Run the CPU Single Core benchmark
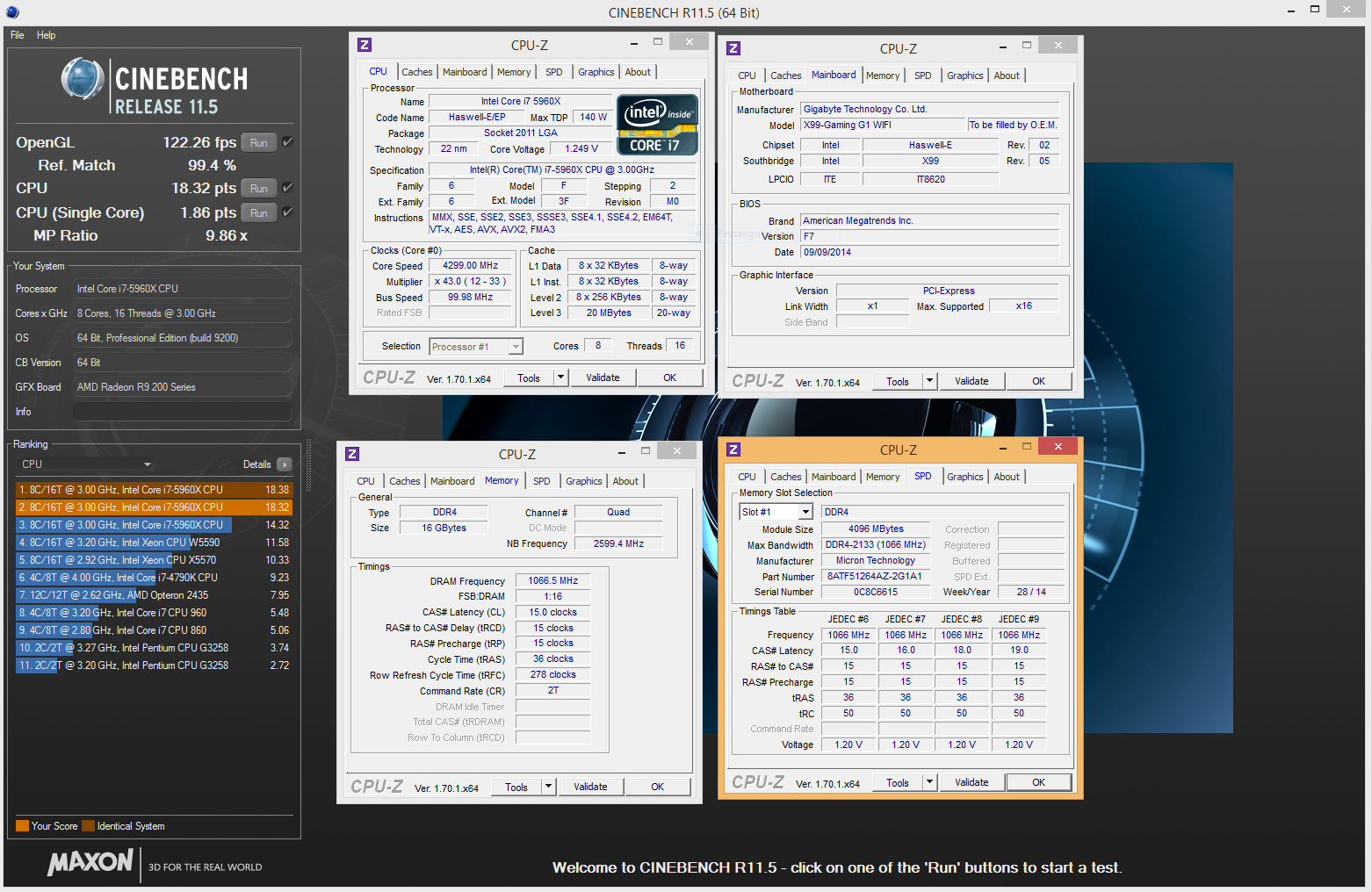The width and height of the screenshot is (1372, 892). 259,212
